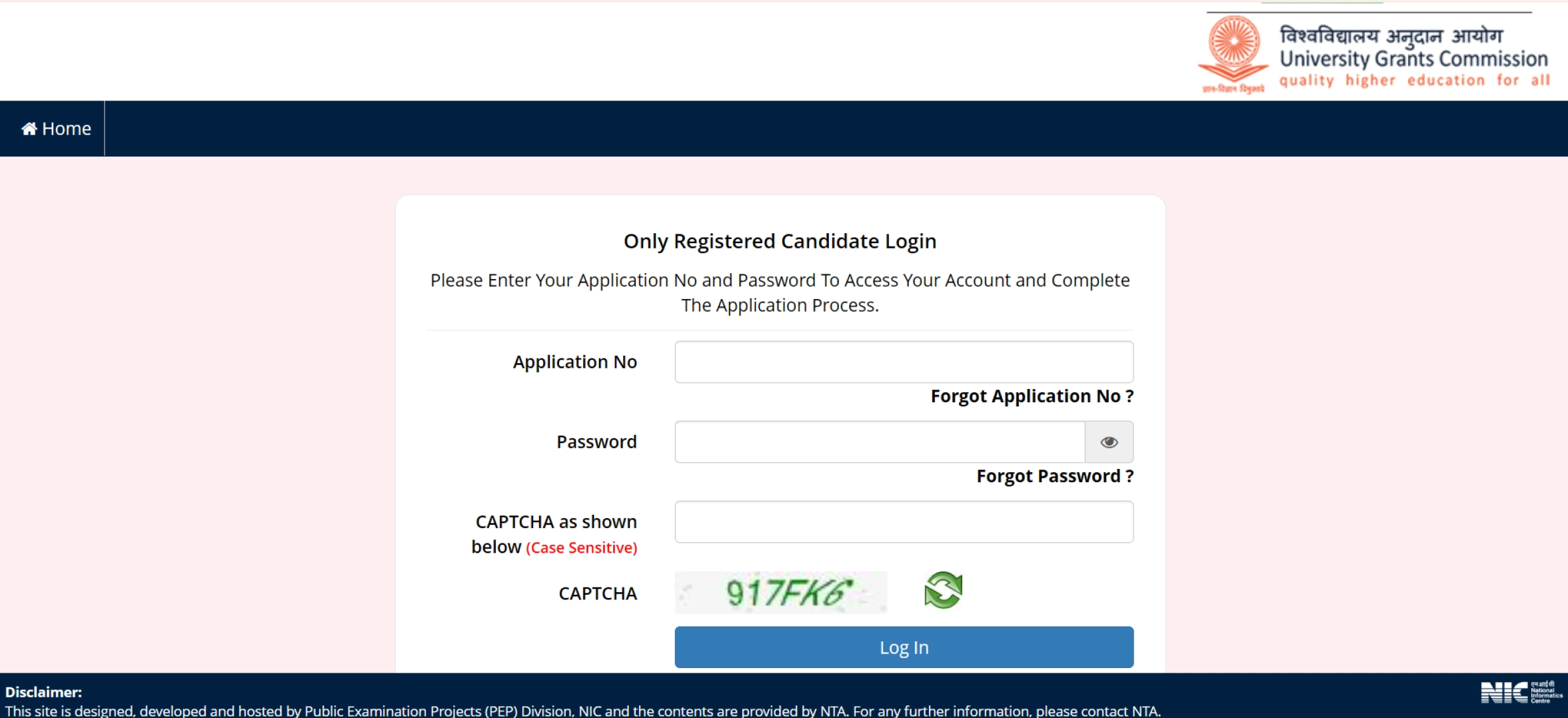The image size is (1568, 718).
Task: Click the house icon beside Home
Action: coord(29,128)
